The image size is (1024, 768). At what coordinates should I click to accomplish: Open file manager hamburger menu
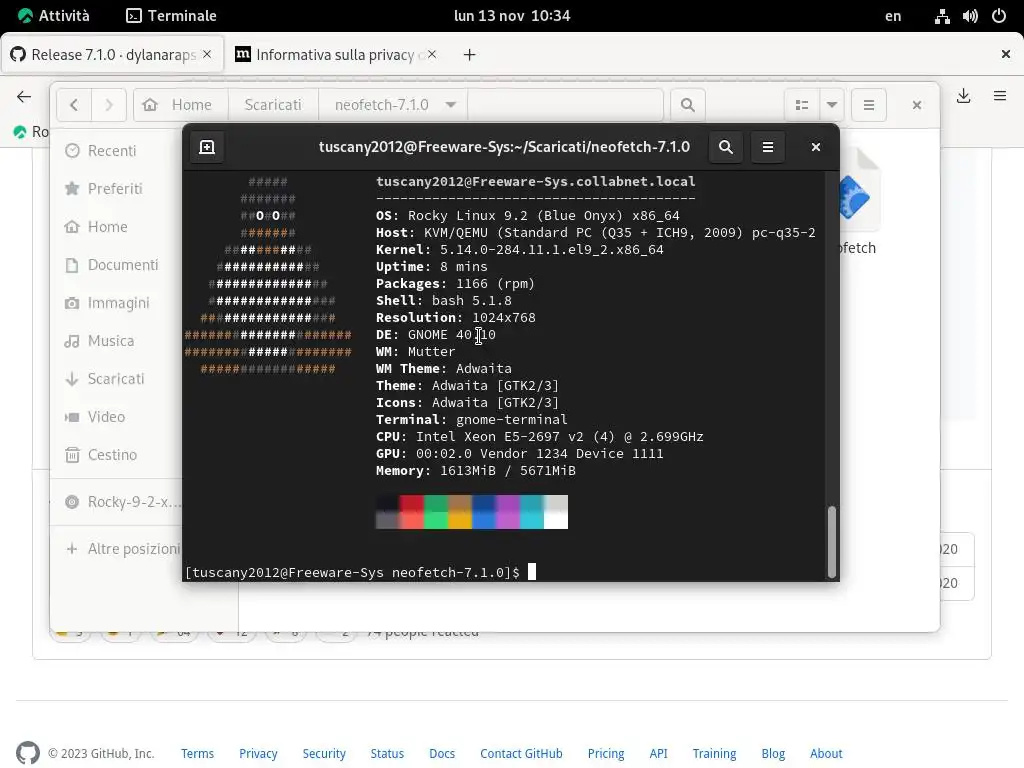pyautogui.click(x=869, y=105)
